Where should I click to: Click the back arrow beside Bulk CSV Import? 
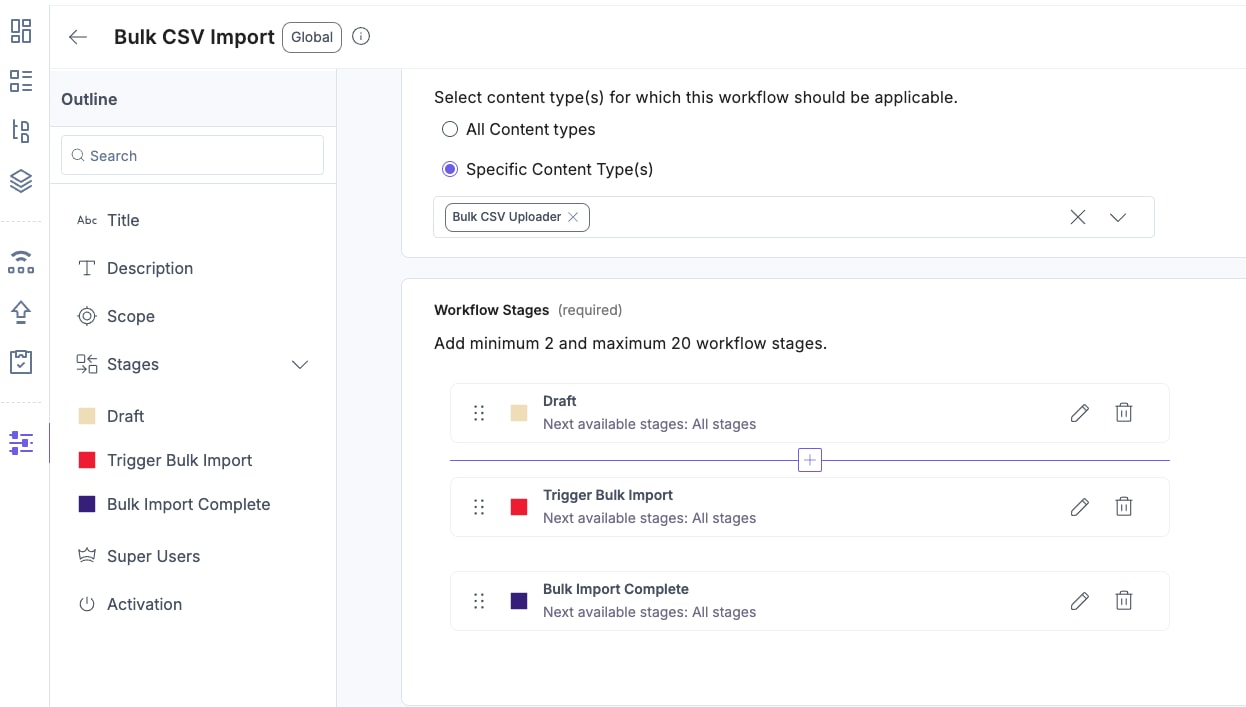pyautogui.click(x=78, y=37)
